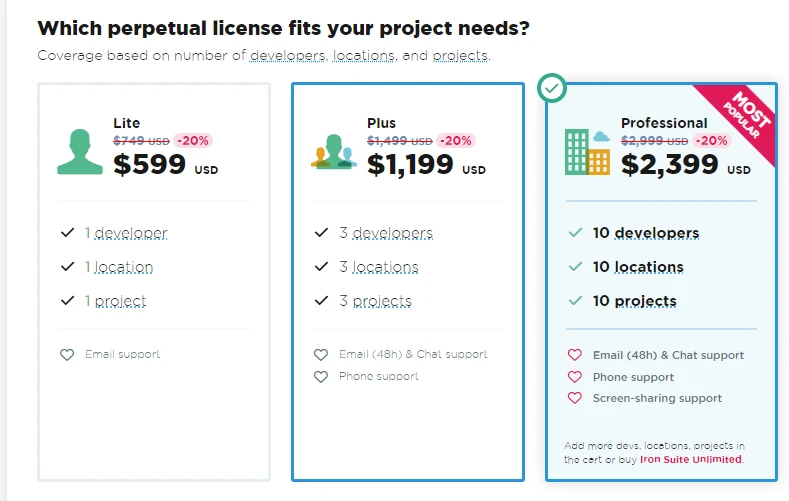Click heart icon beside Screen-sharing support
The height and width of the screenshot is (501, 789).
click(575, 398)
